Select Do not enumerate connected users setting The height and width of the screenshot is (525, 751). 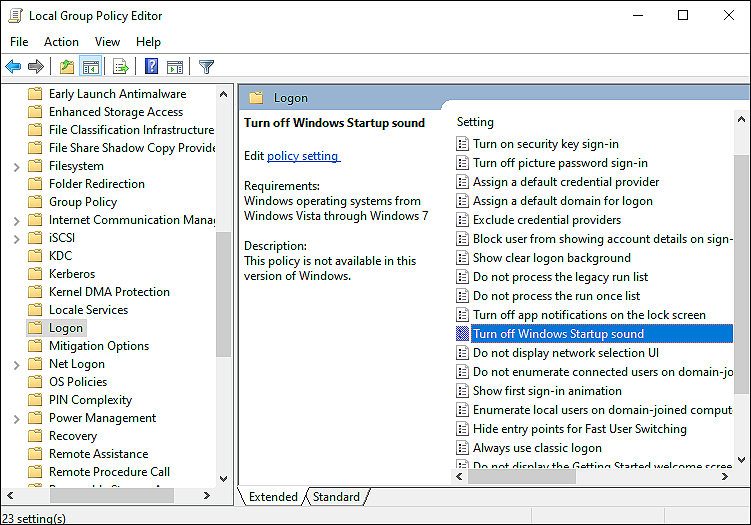tap(603, 372)
